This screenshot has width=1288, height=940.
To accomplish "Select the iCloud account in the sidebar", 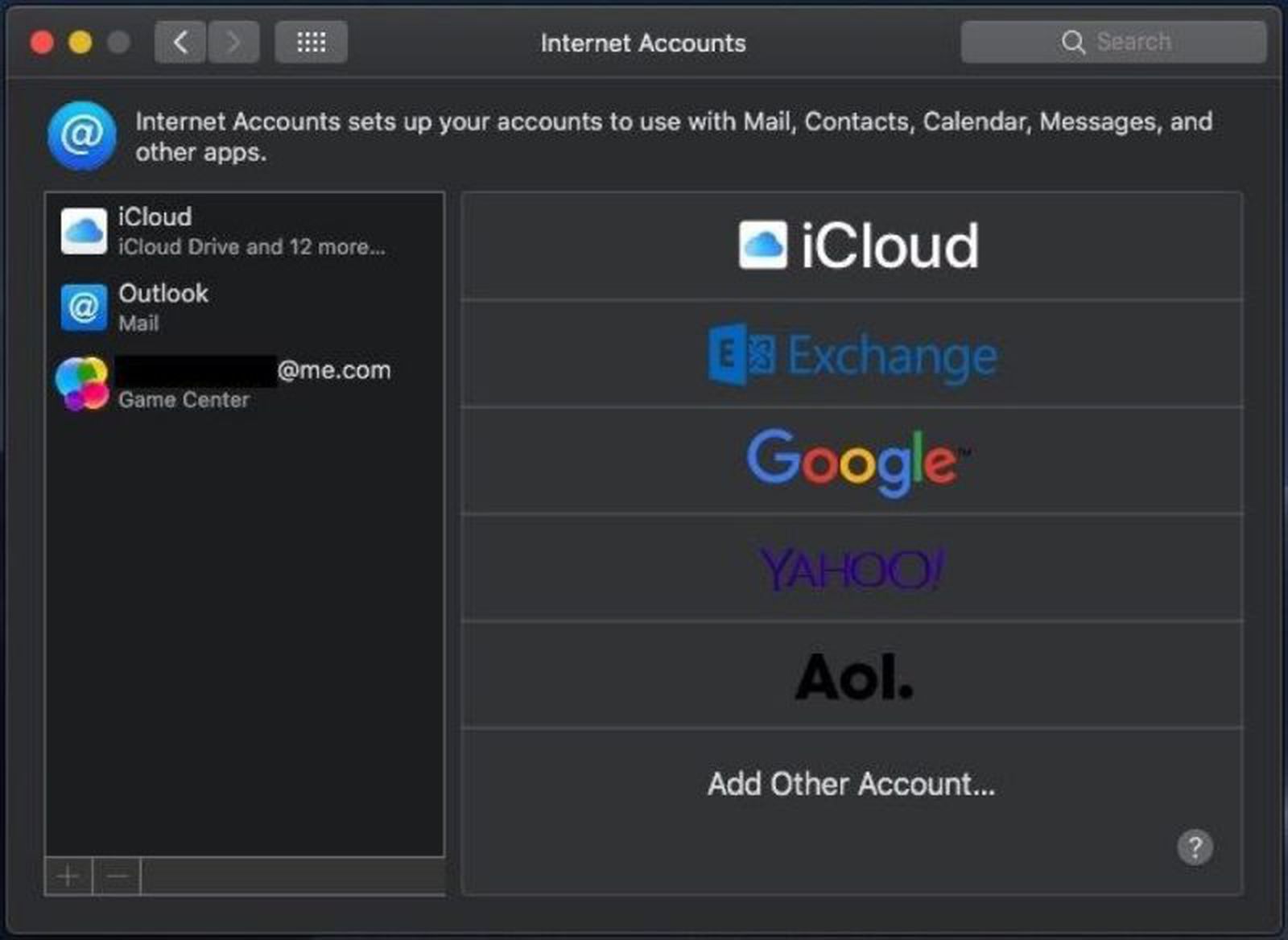I will point(201,229).
